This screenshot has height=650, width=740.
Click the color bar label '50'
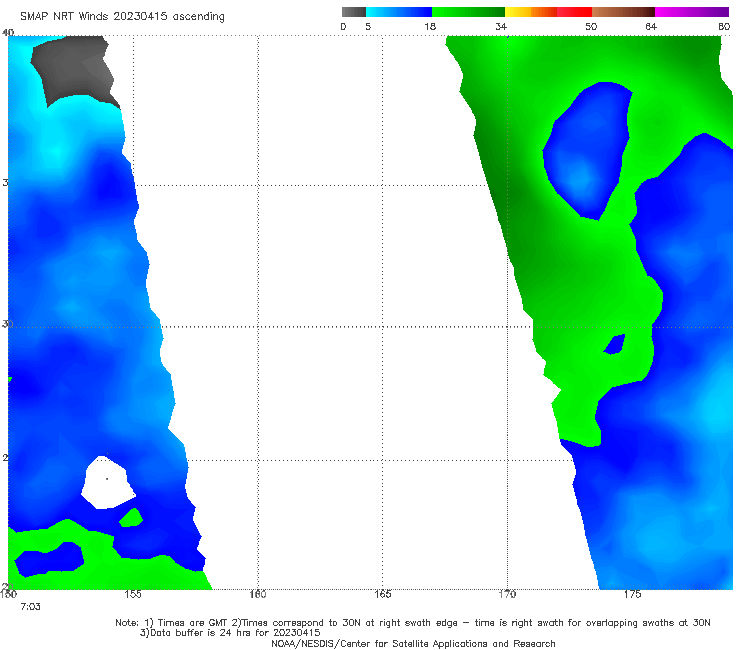point(591,26)
